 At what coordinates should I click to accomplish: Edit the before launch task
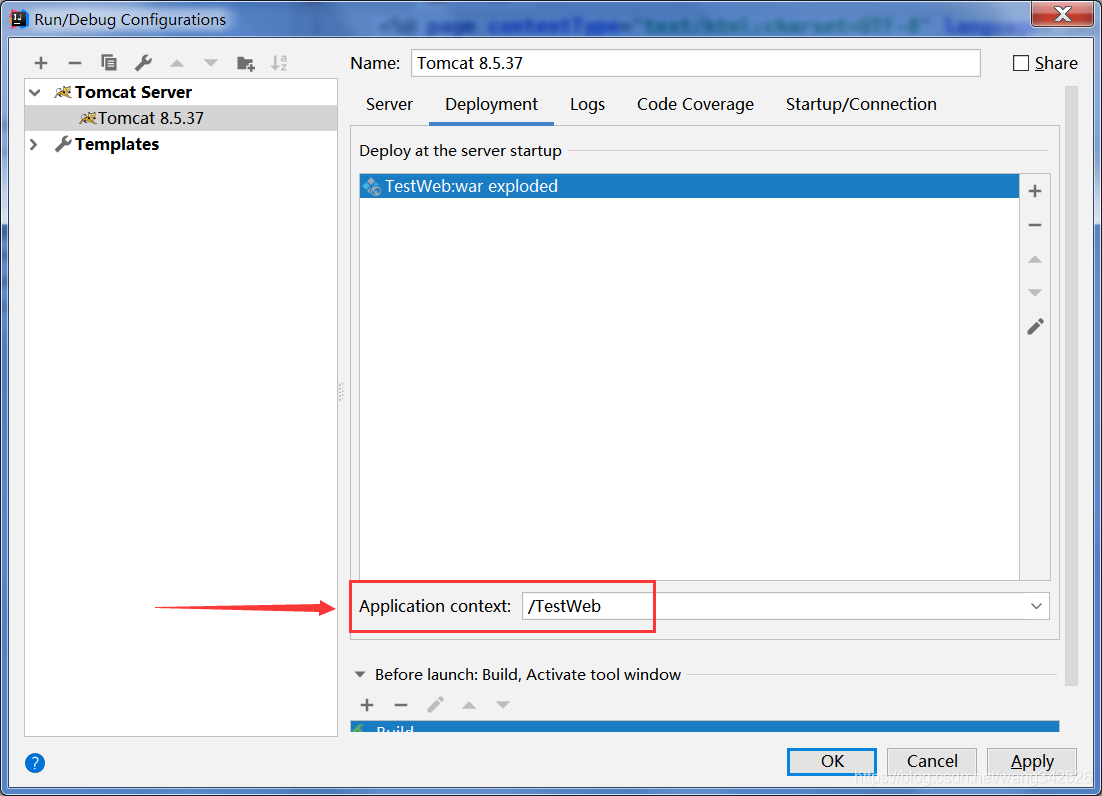[x=435, y=705]
